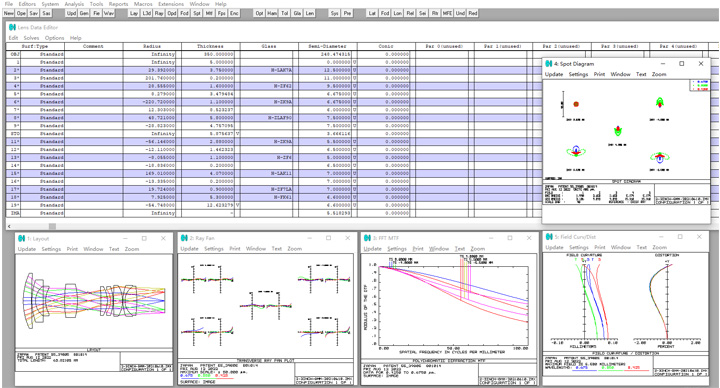Click Zoom in the FFT MTF window
The width and height of the screenshot is (720, 388).
tap(477, 248)
